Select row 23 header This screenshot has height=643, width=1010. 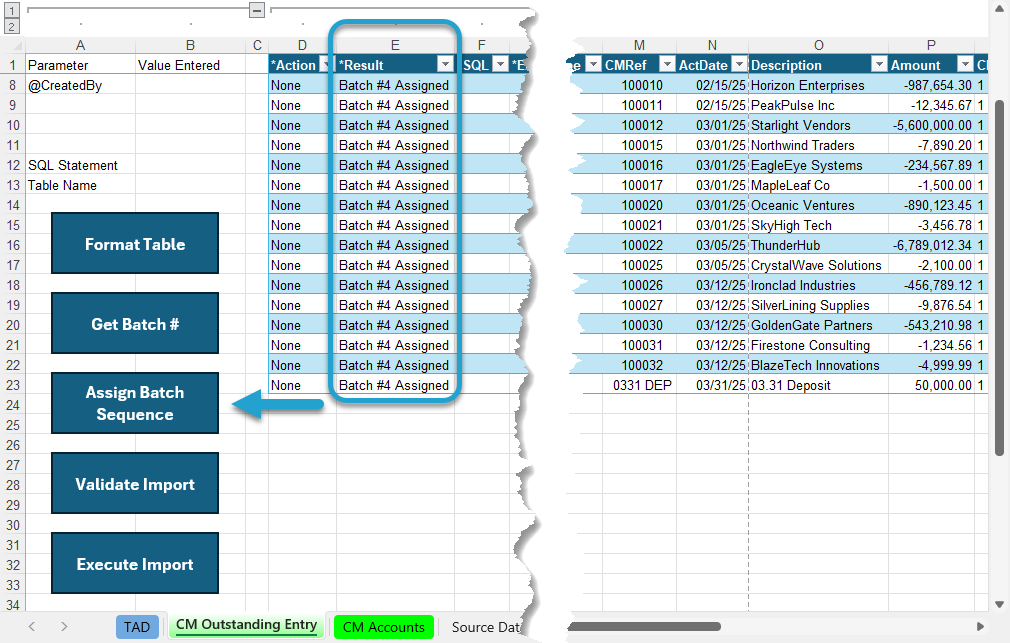point(13,385)
